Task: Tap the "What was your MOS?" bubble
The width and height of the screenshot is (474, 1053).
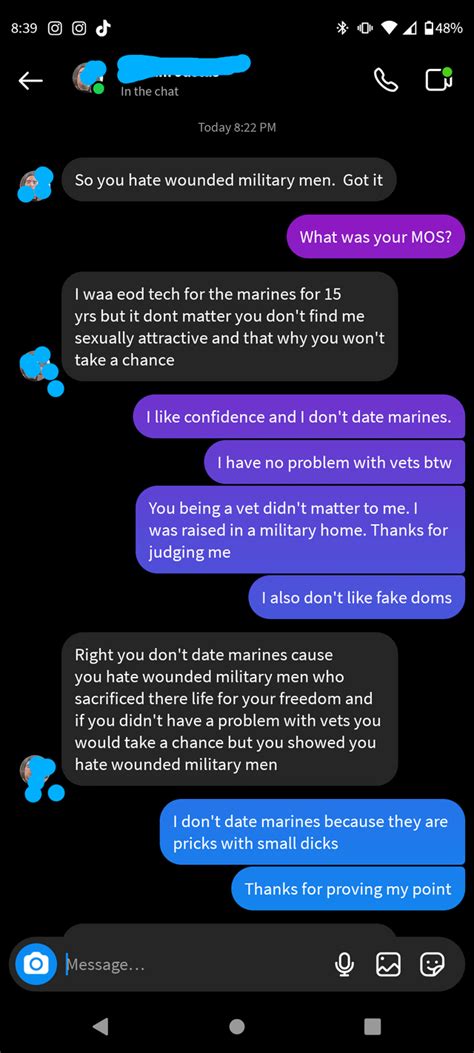Action: coord(375,236)
